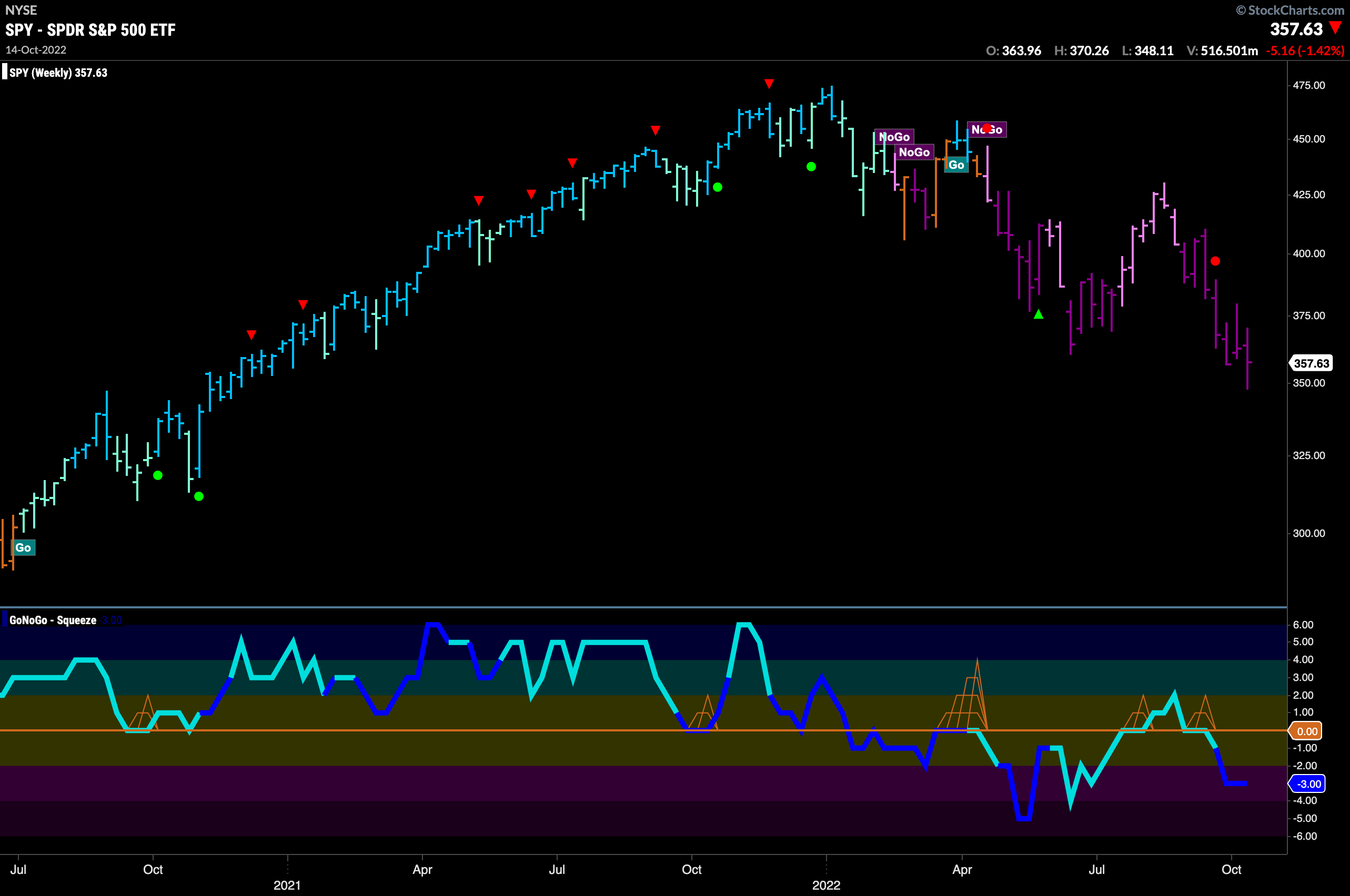Click the orange 0.00 oscillator axis tag
Image resolution: width=1350 pixels, height=896 pixels.
[x=1306, y=731]
